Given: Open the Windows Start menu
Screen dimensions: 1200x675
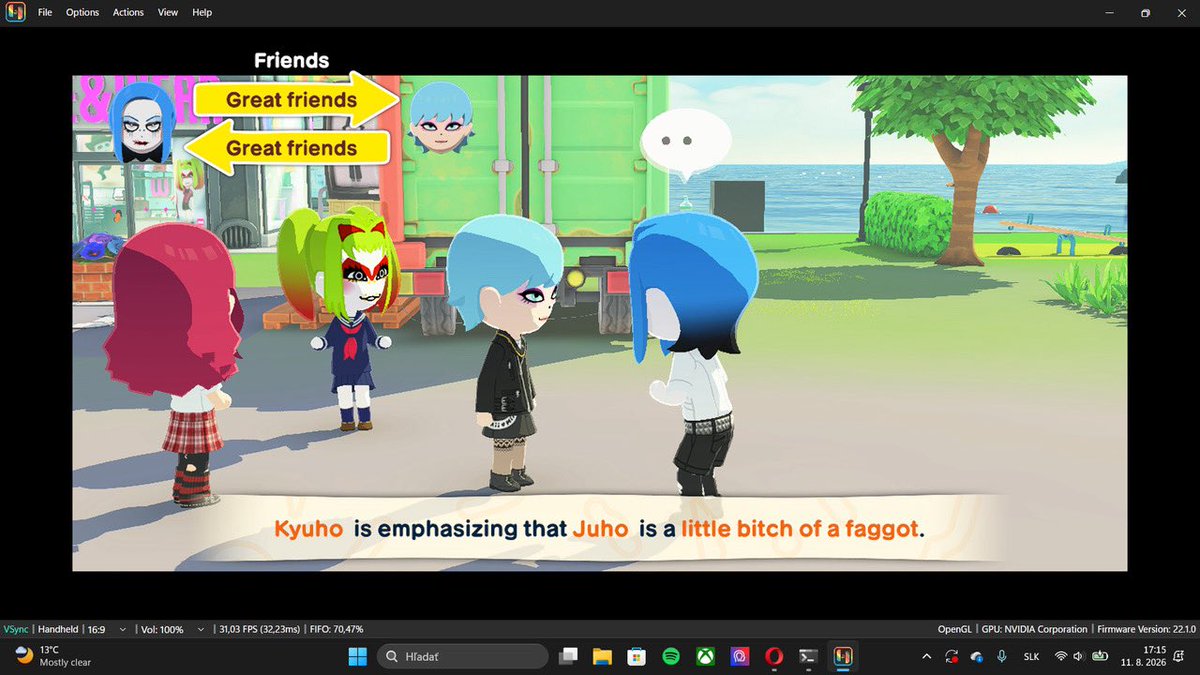Looking at the screenshot, I should coord(357,656).
